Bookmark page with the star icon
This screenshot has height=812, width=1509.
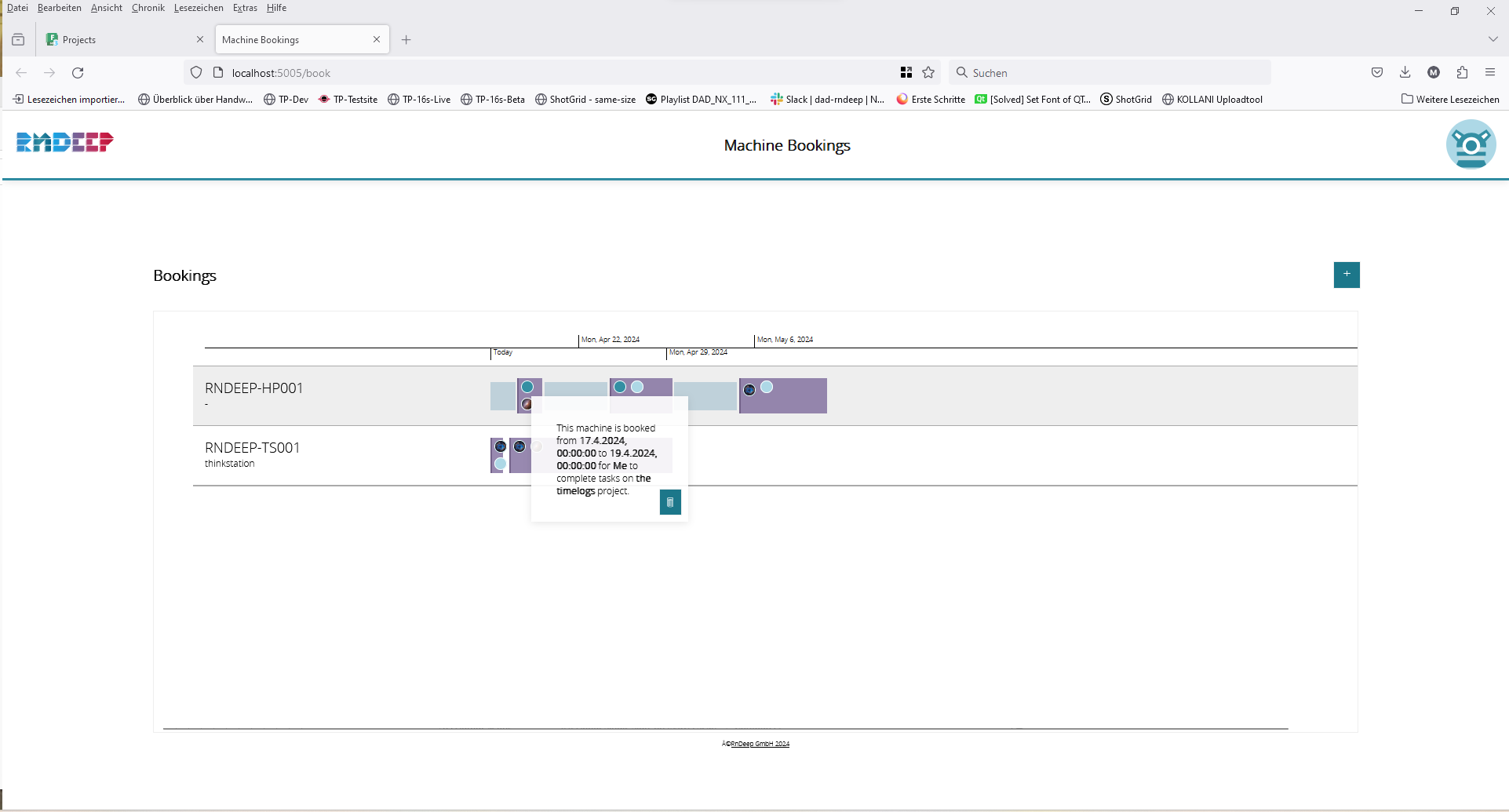click(x=928, y=73)
